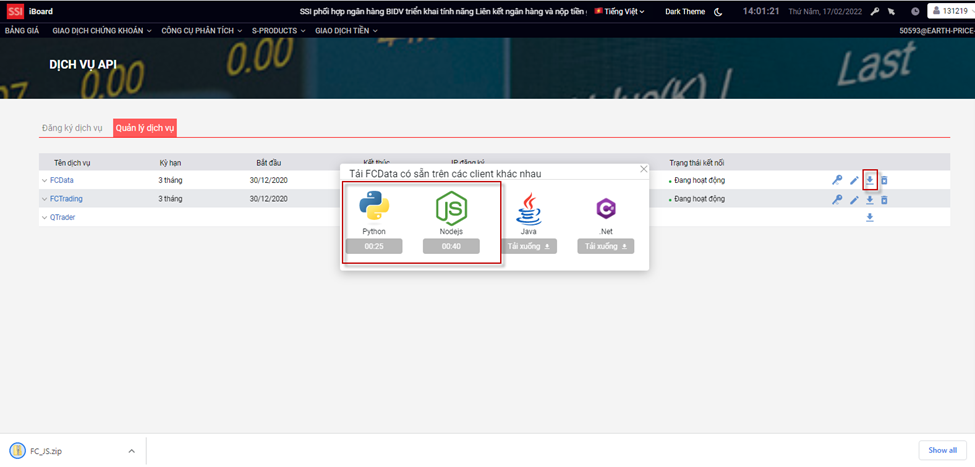The height and width of the screenshot is (467, 975).
Task: Expand CÔNG CỤ PHÂN TÍCH menu
Action: click(x=201, y=30)
